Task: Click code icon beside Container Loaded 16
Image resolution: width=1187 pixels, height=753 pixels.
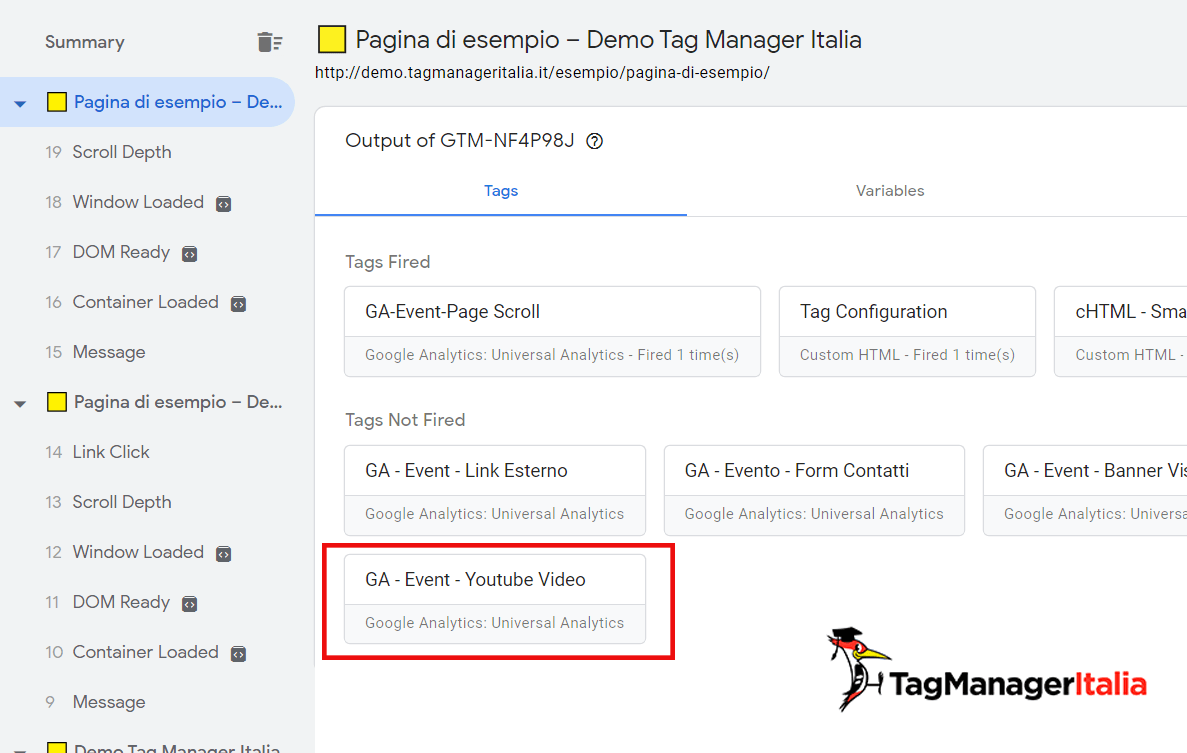Action: (x=238, y=304)
